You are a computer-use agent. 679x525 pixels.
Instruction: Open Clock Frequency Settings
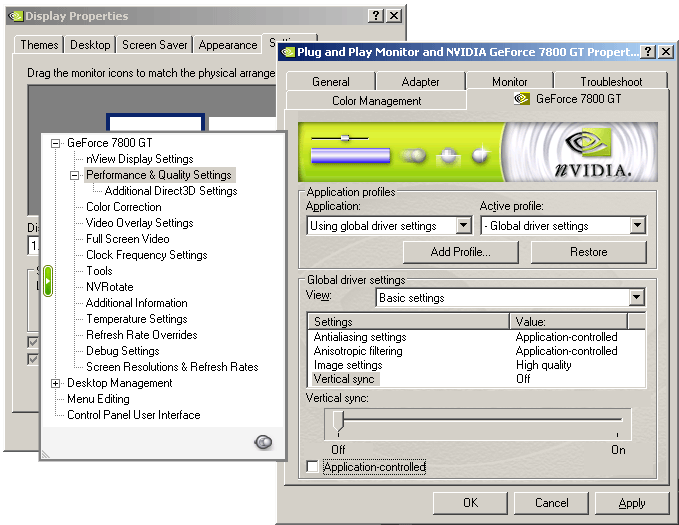click(x=146, y=255)
